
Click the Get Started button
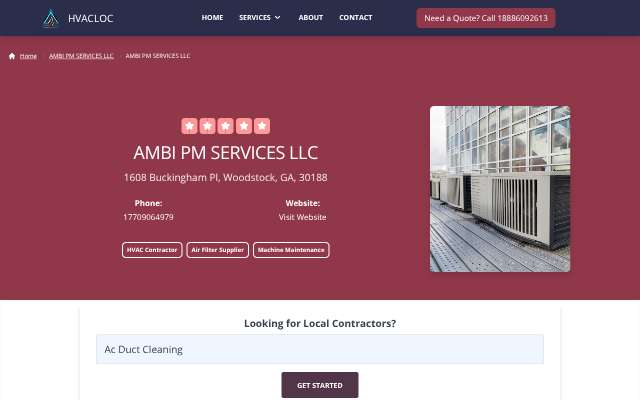pos(320,385)
